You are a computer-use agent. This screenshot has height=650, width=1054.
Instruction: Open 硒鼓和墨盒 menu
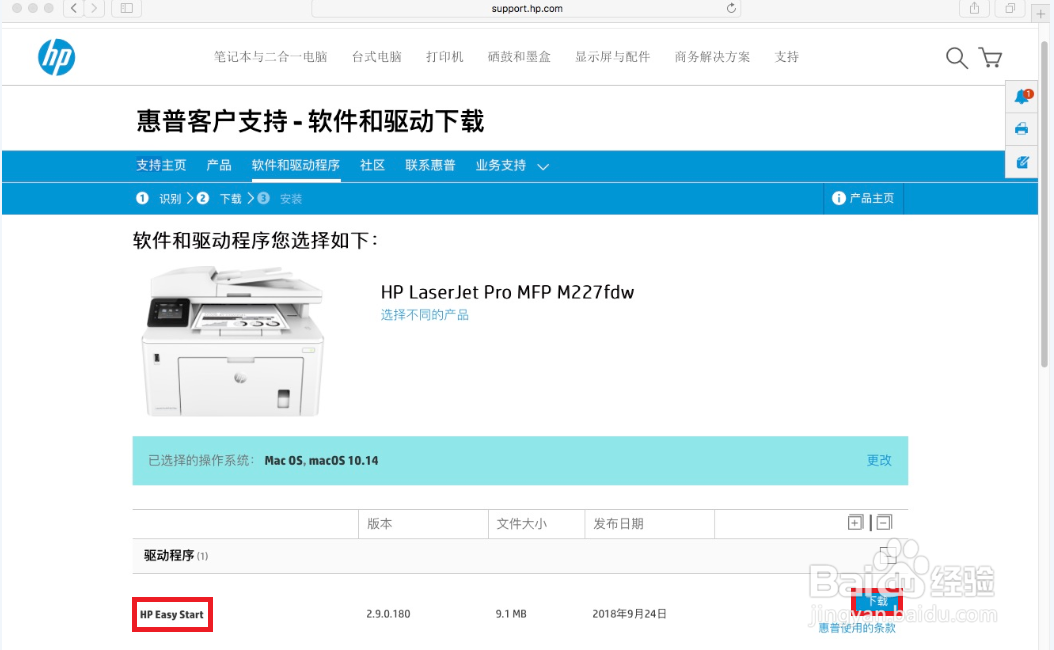[519, 57]
